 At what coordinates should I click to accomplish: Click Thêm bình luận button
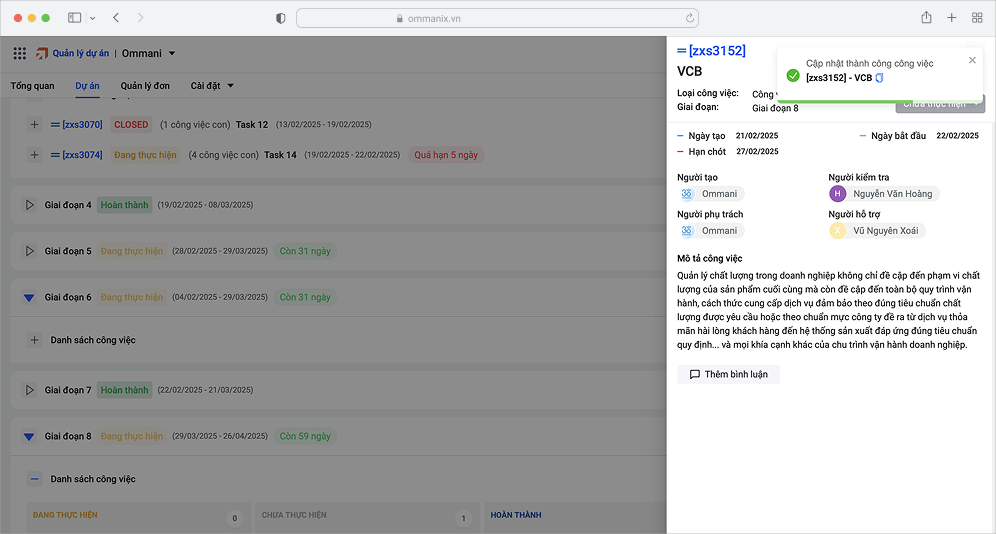(728, 374)
